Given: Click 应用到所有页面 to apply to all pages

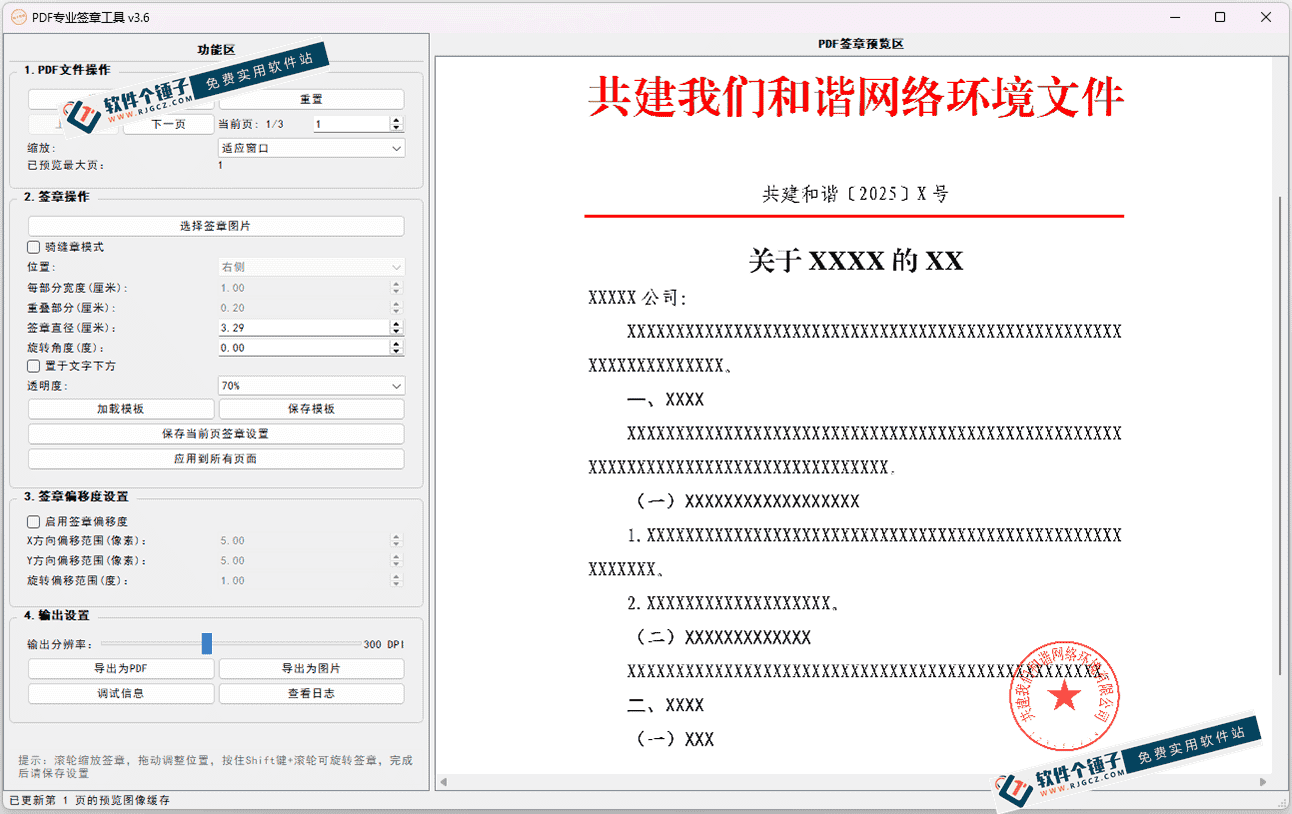Looking at the screenshot, I should [x=216, y=459].
